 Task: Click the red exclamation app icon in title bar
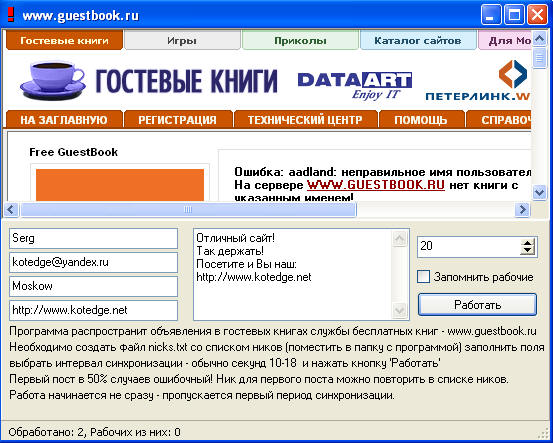click(11, 15)
